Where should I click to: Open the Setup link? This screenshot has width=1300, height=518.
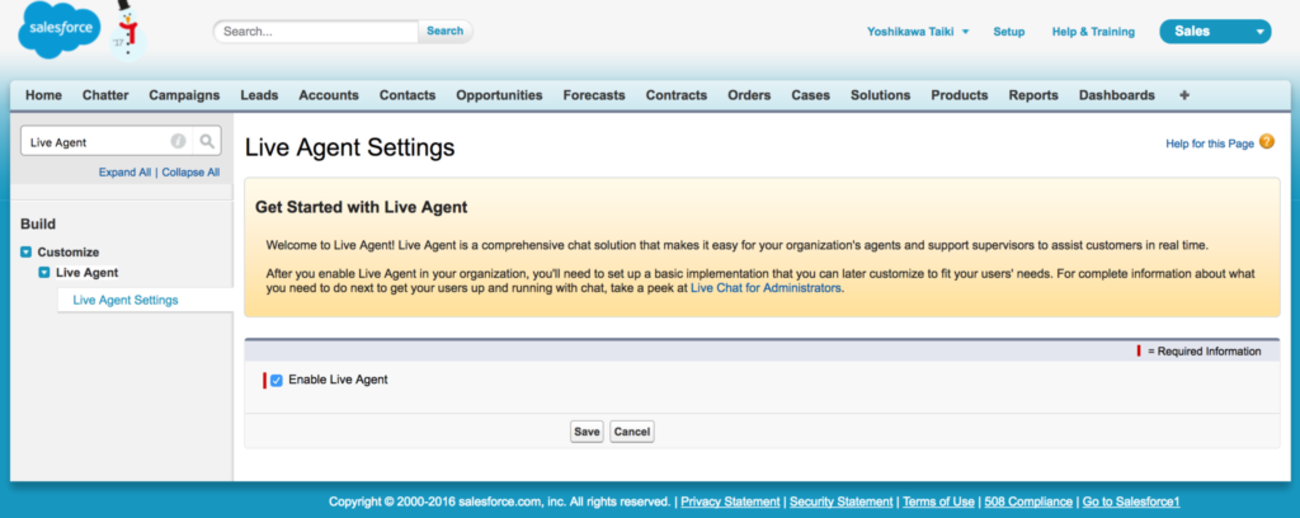pyautogui.click(x=1009, y=32)
